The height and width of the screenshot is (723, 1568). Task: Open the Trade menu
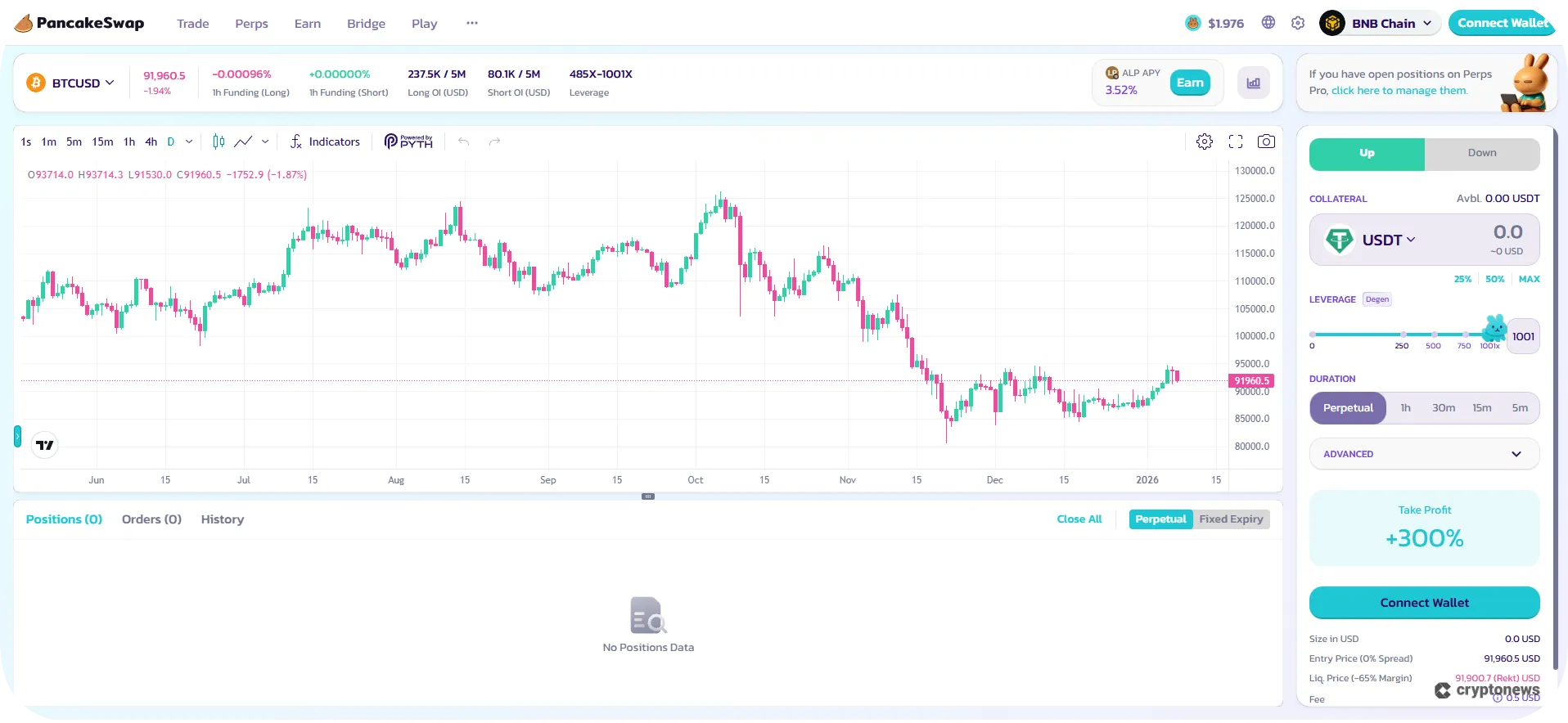click(x=193, y=24)
